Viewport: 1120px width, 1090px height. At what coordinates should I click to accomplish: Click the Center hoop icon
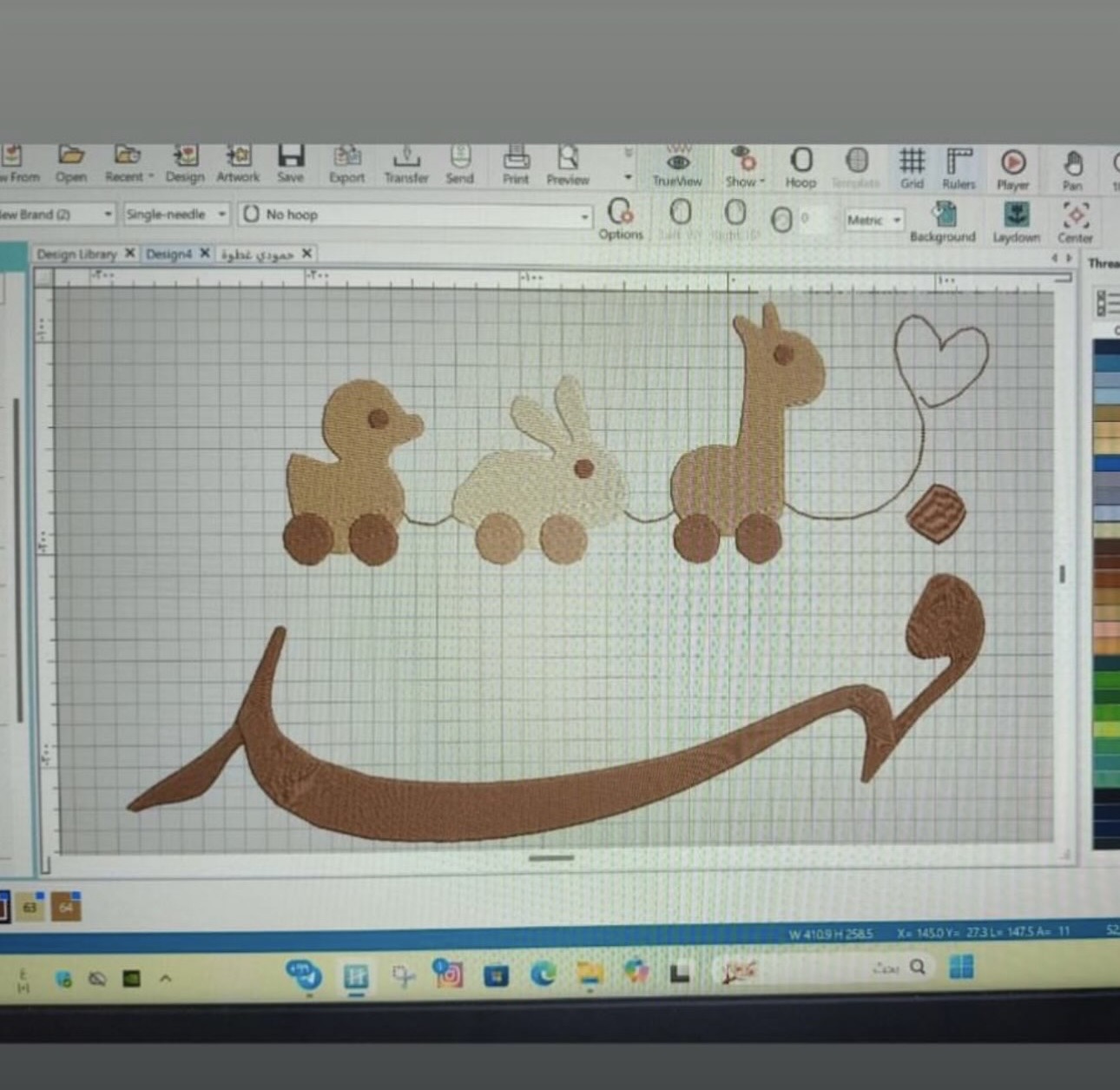tap(1076, 224)
